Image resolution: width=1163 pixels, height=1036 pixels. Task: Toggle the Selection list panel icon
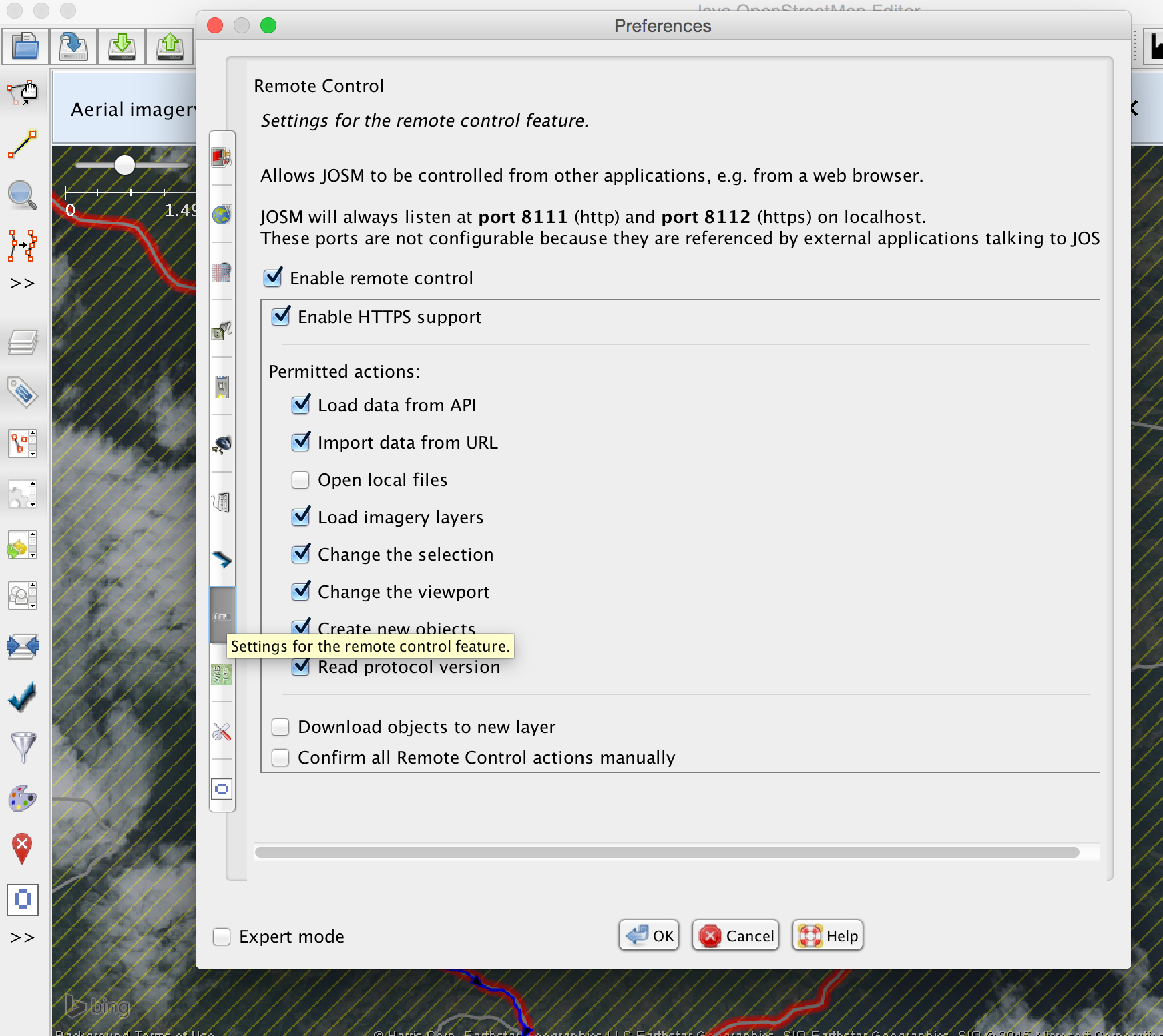tap(22, 443)
